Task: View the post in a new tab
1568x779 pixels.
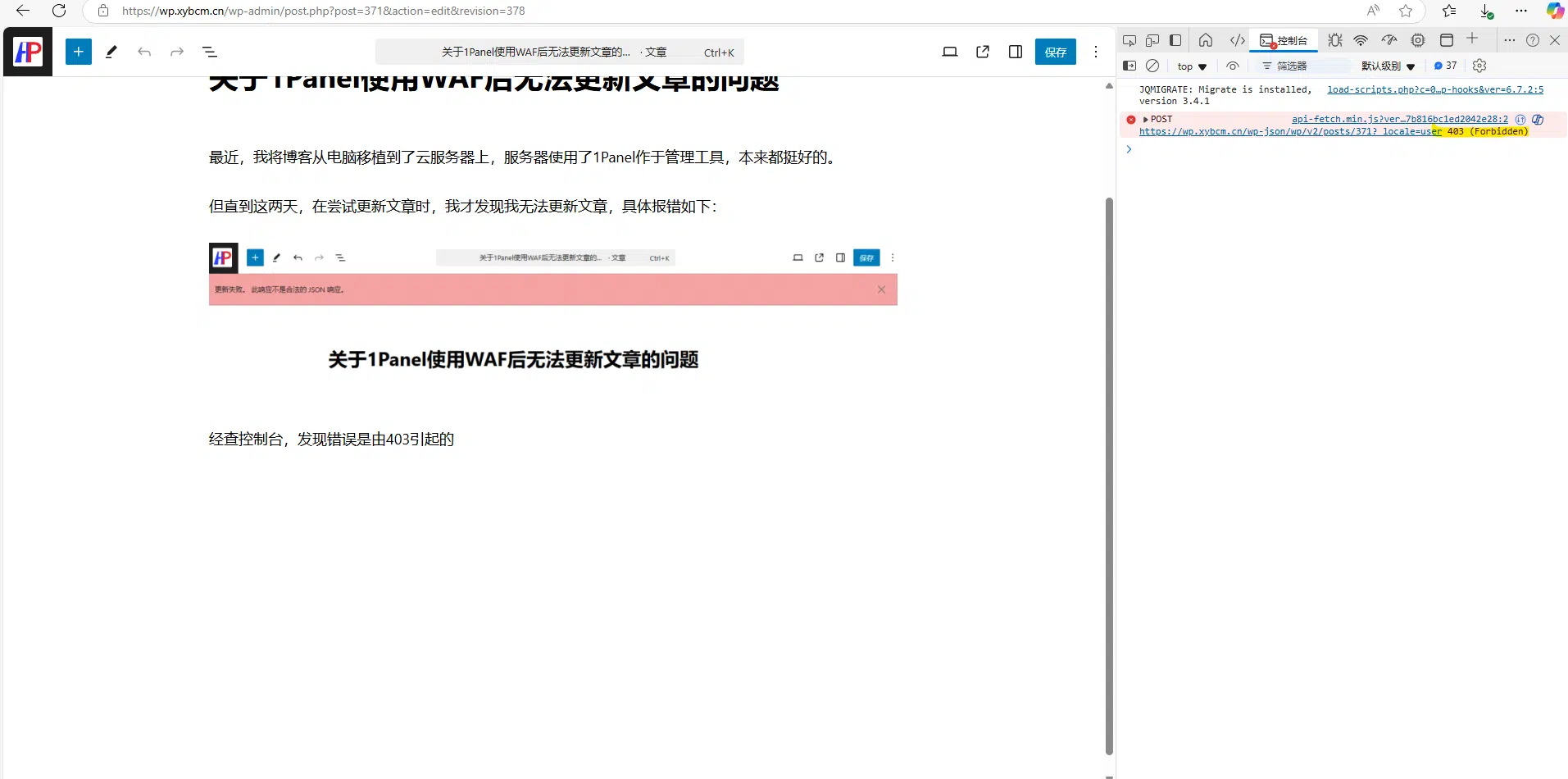Action: (x=983, y=52)
